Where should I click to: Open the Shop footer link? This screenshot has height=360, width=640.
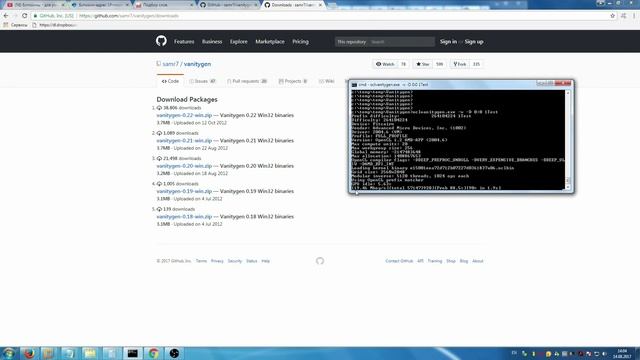click(x=451, y=261)
